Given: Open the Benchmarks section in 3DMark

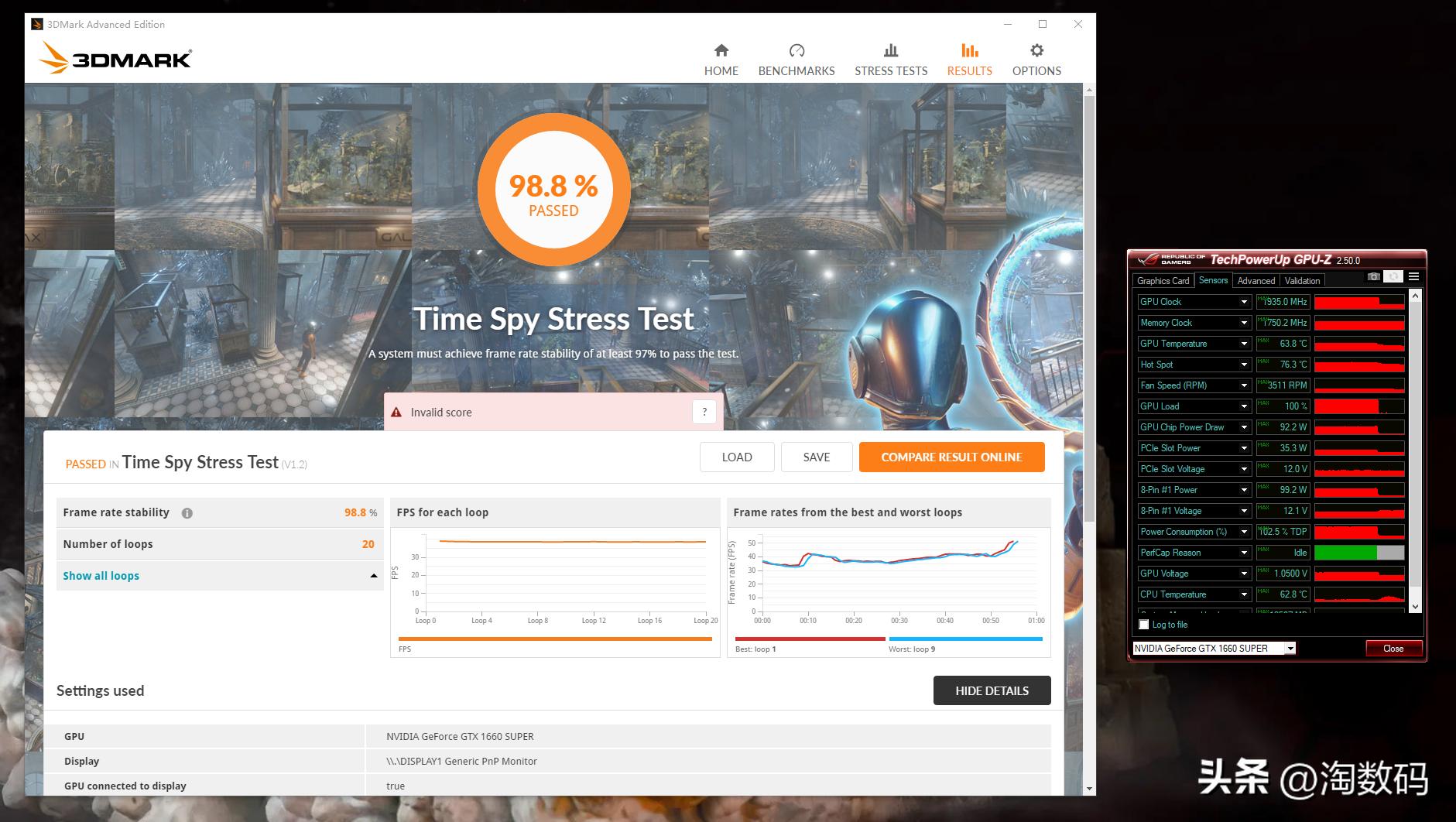Looking at the screenshot, I should coord(797,60).
